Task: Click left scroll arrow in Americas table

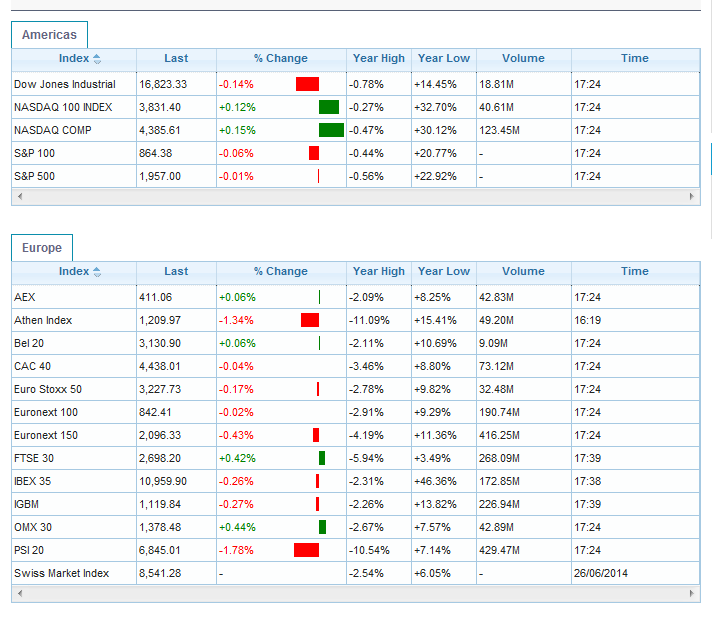Action: 18,197
